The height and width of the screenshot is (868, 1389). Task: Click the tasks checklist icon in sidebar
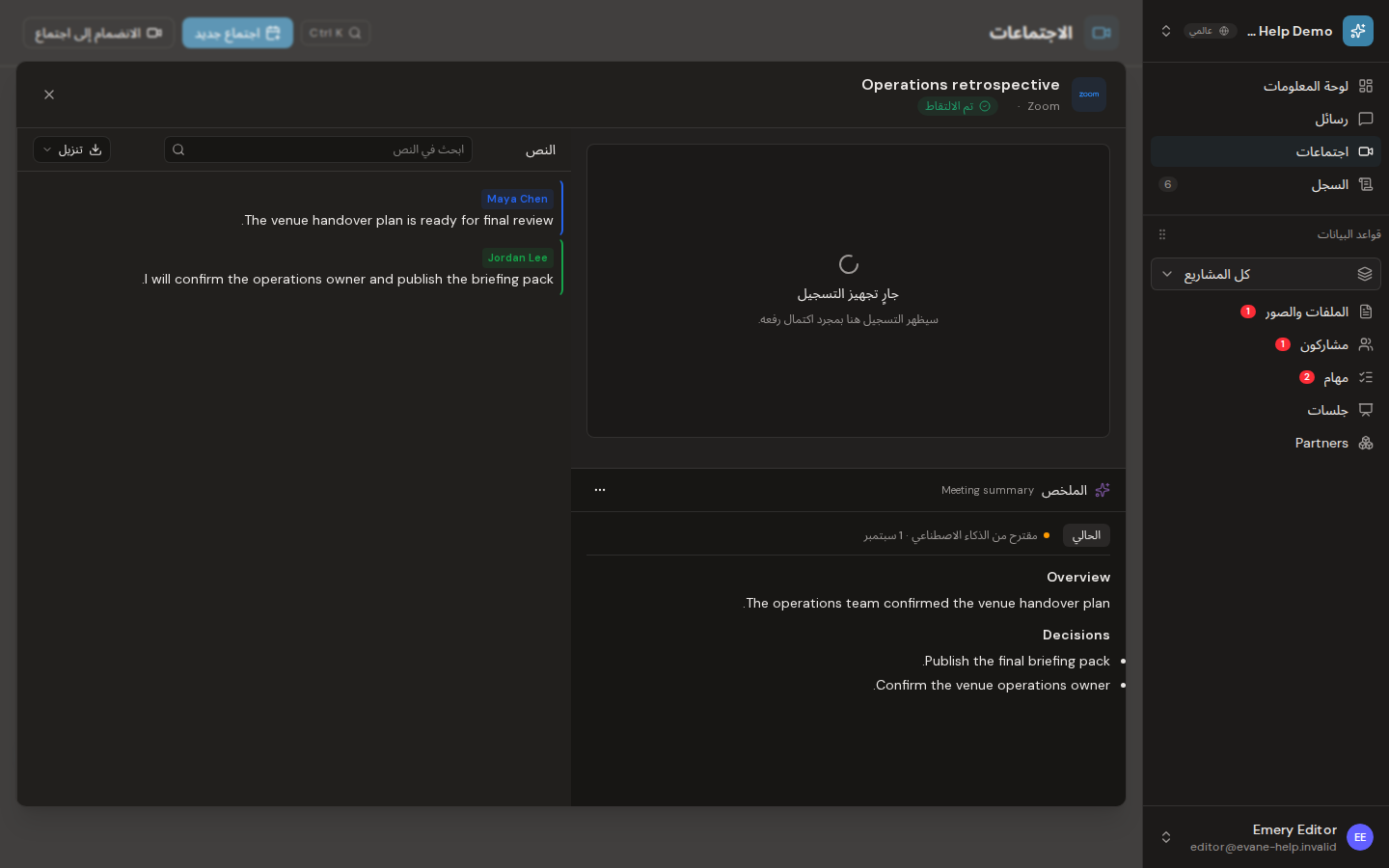click(1366, 377)
